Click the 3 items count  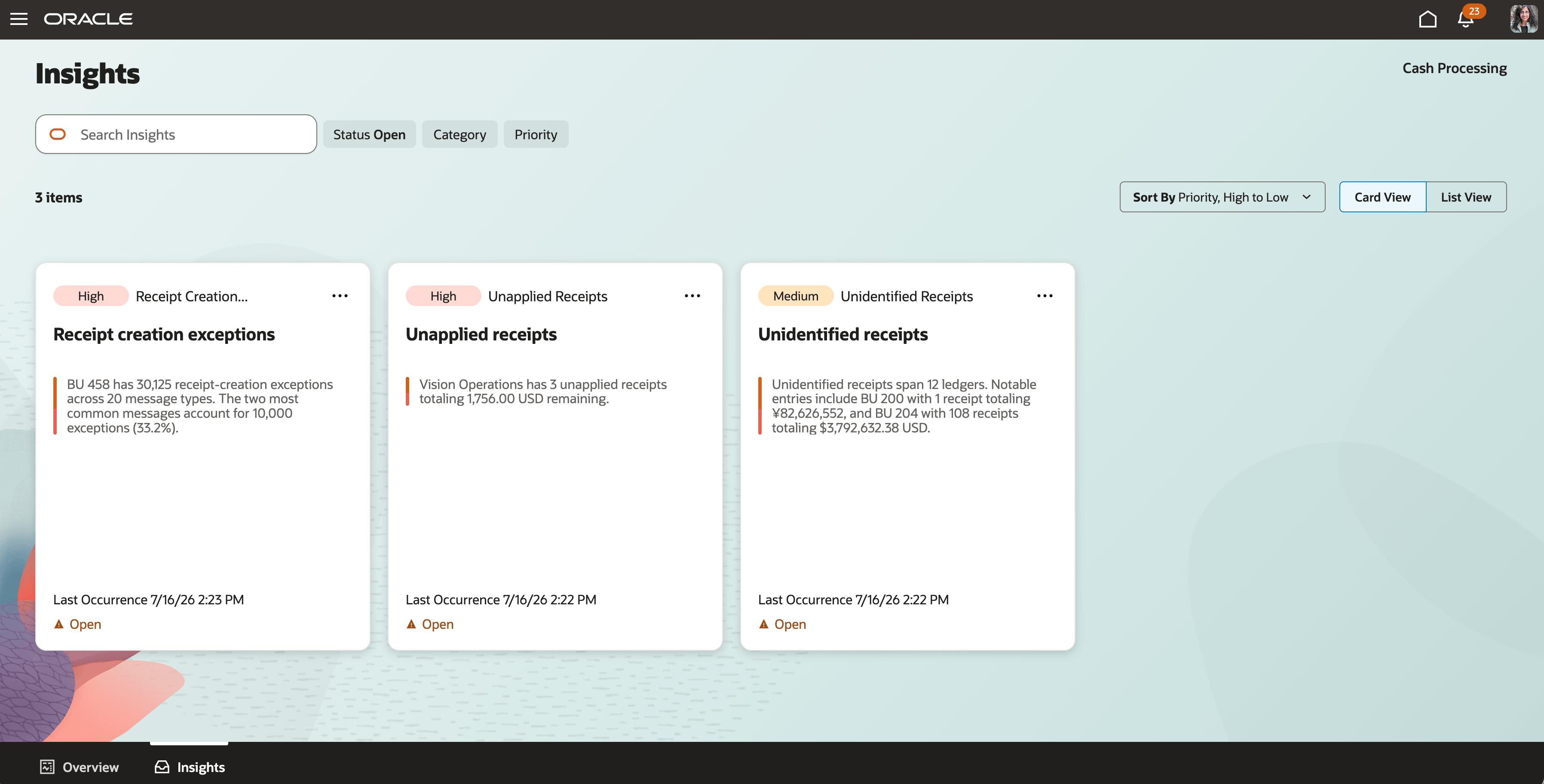pyautogui.click(x=59, y=197)
